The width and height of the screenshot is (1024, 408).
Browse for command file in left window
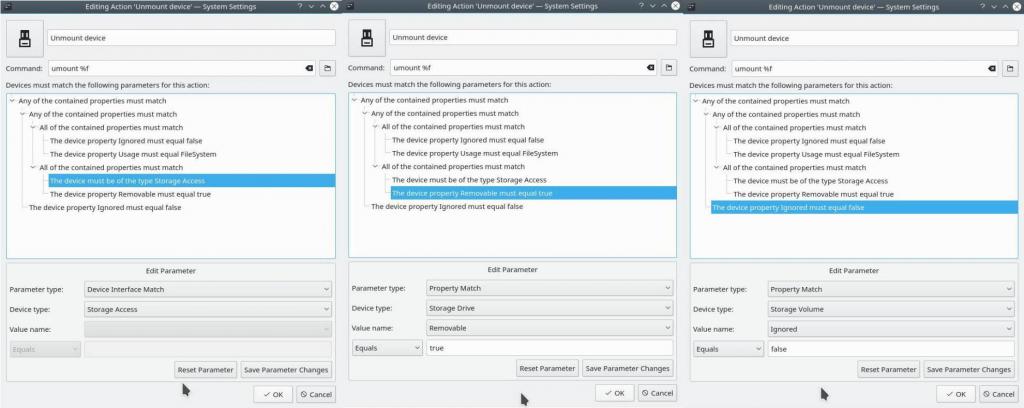[327, 68]
